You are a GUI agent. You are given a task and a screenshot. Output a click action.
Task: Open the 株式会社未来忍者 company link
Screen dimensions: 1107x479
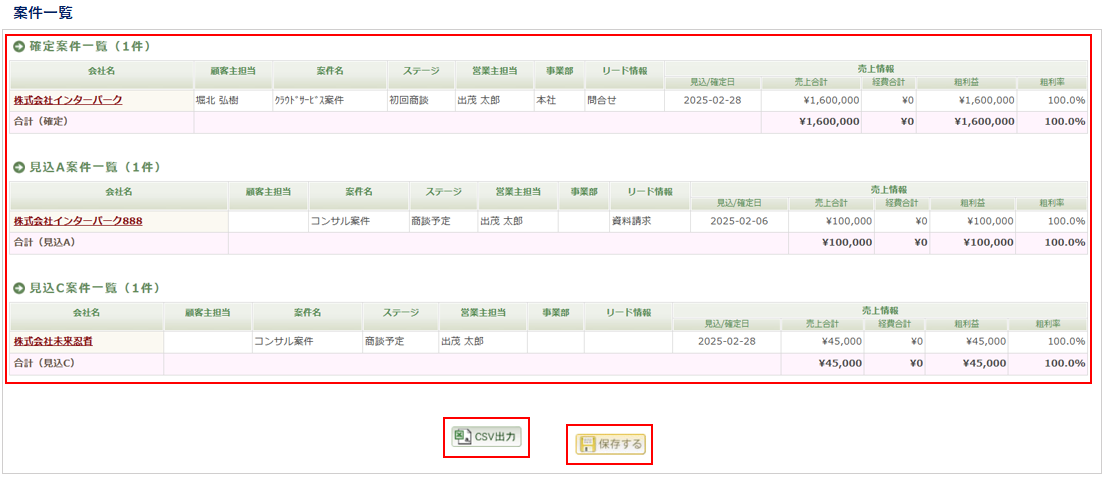click(x=53, y=342)
